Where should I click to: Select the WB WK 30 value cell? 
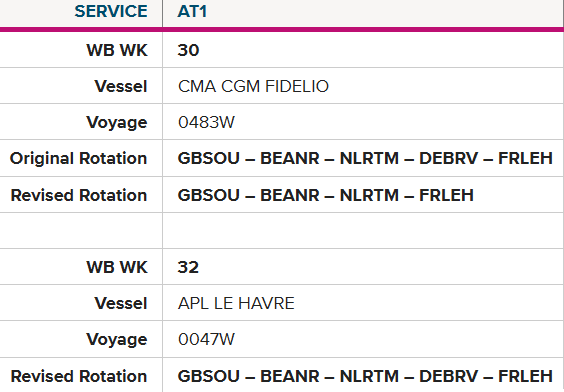point(363,50)
